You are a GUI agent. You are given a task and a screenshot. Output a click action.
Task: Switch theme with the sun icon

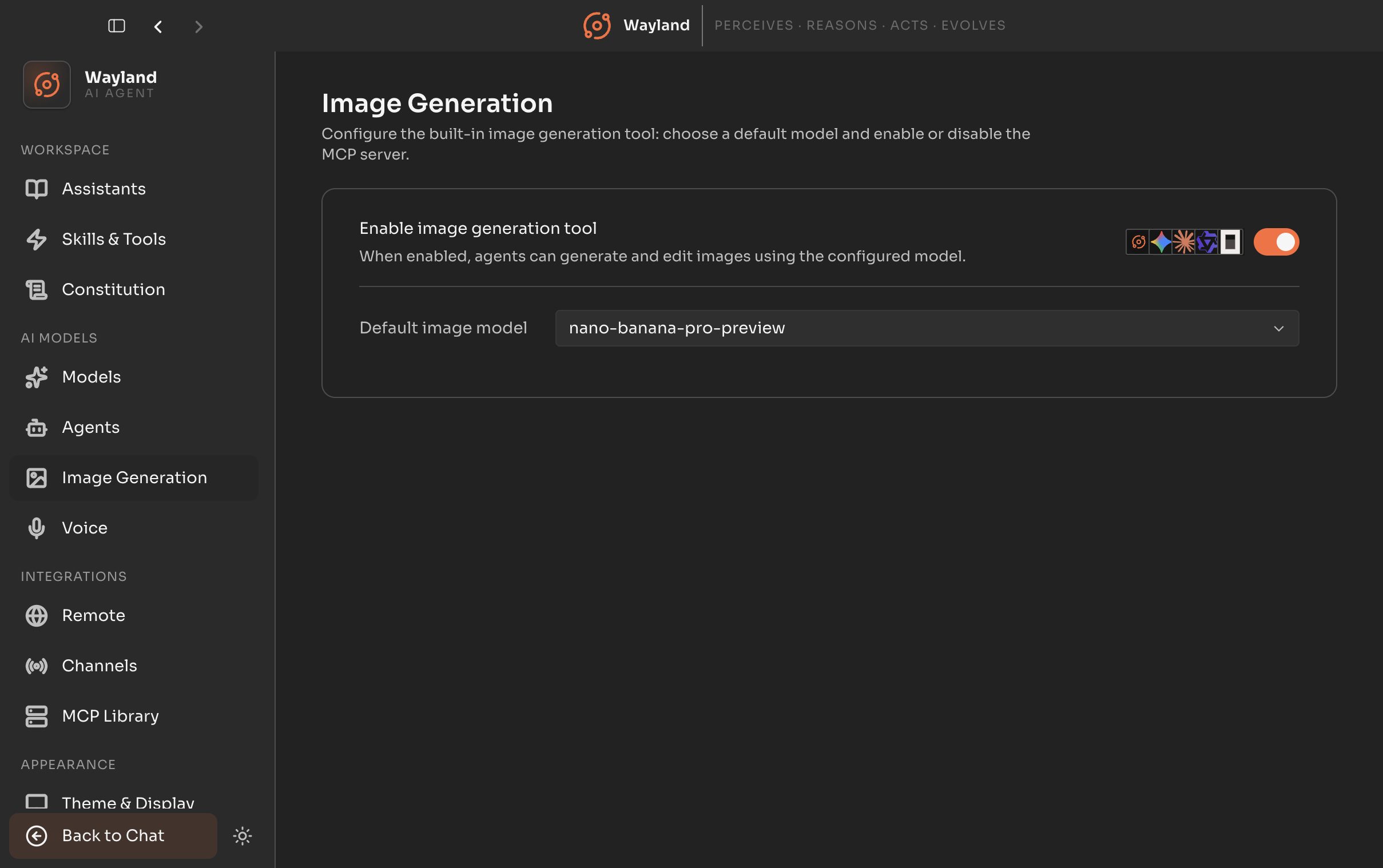[x=243, y=836]
